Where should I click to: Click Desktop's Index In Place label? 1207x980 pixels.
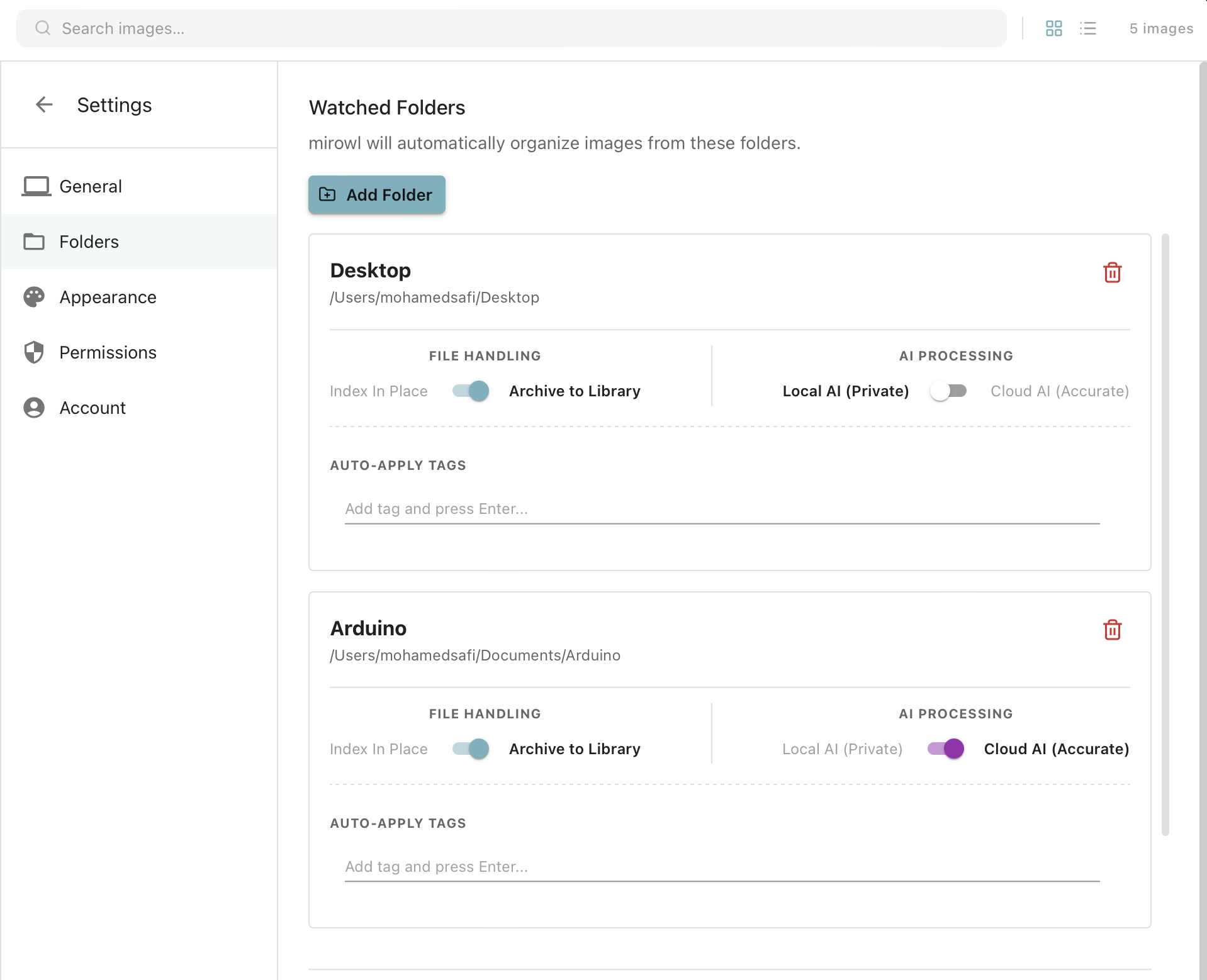(x=378, y=391)
